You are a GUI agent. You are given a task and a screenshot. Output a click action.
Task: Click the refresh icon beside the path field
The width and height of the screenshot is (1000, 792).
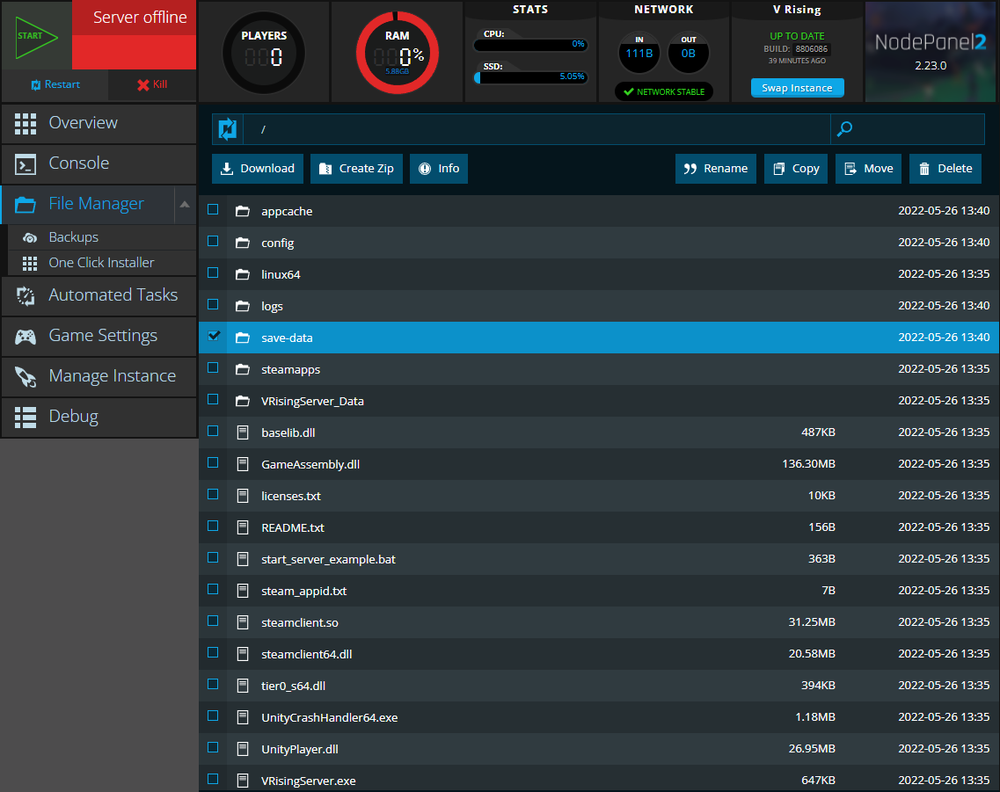point(227,129)
